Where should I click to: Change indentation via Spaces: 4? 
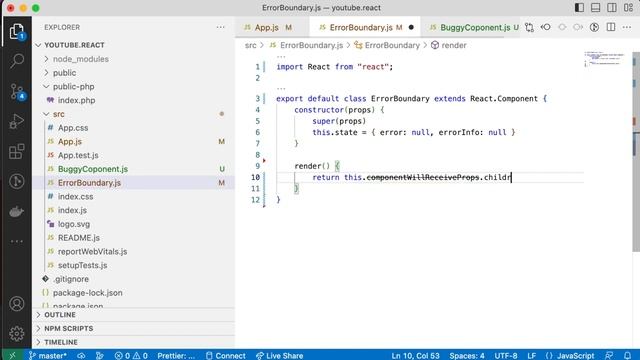(x=467, y=356)
